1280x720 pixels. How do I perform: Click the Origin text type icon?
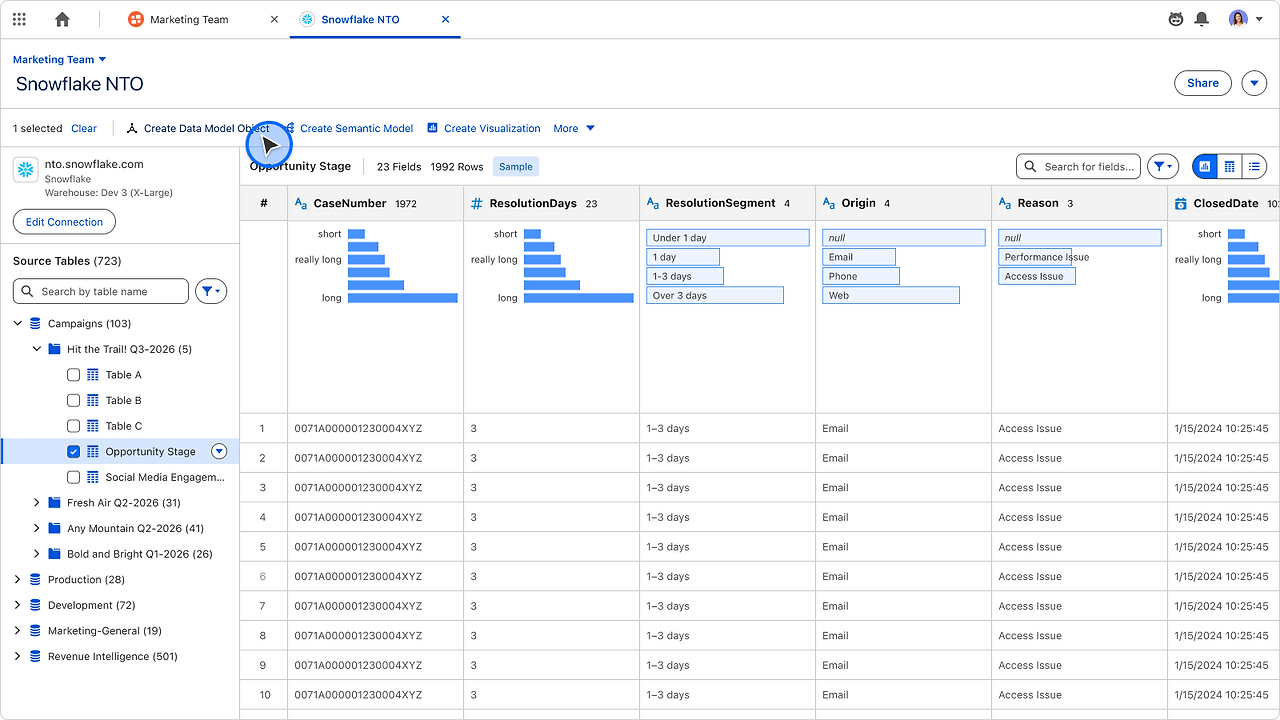[829, 203]
